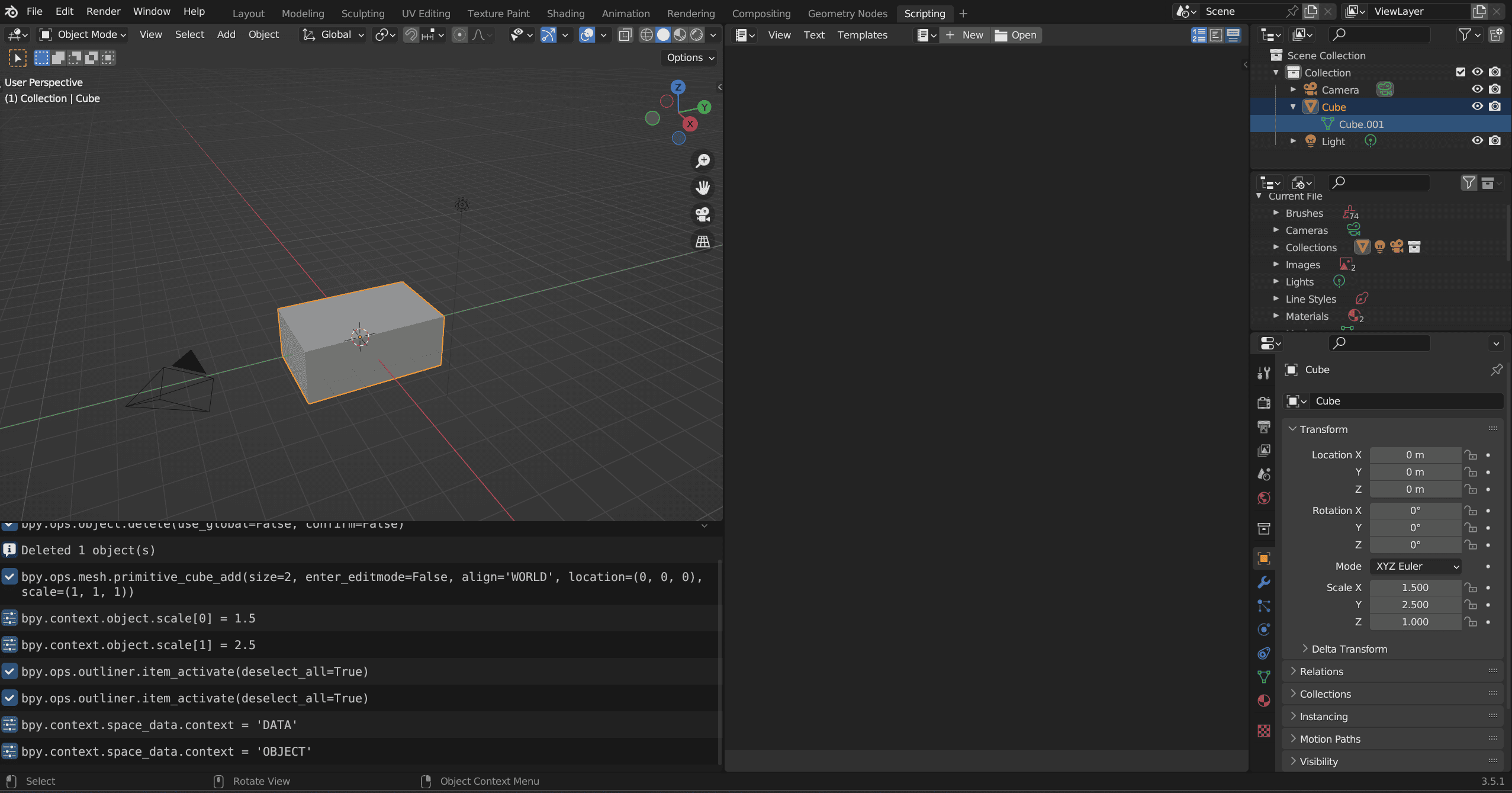Screen dimensions: 1512x793
Task: Click Open text file button
Action: (x=1016, y=35)
